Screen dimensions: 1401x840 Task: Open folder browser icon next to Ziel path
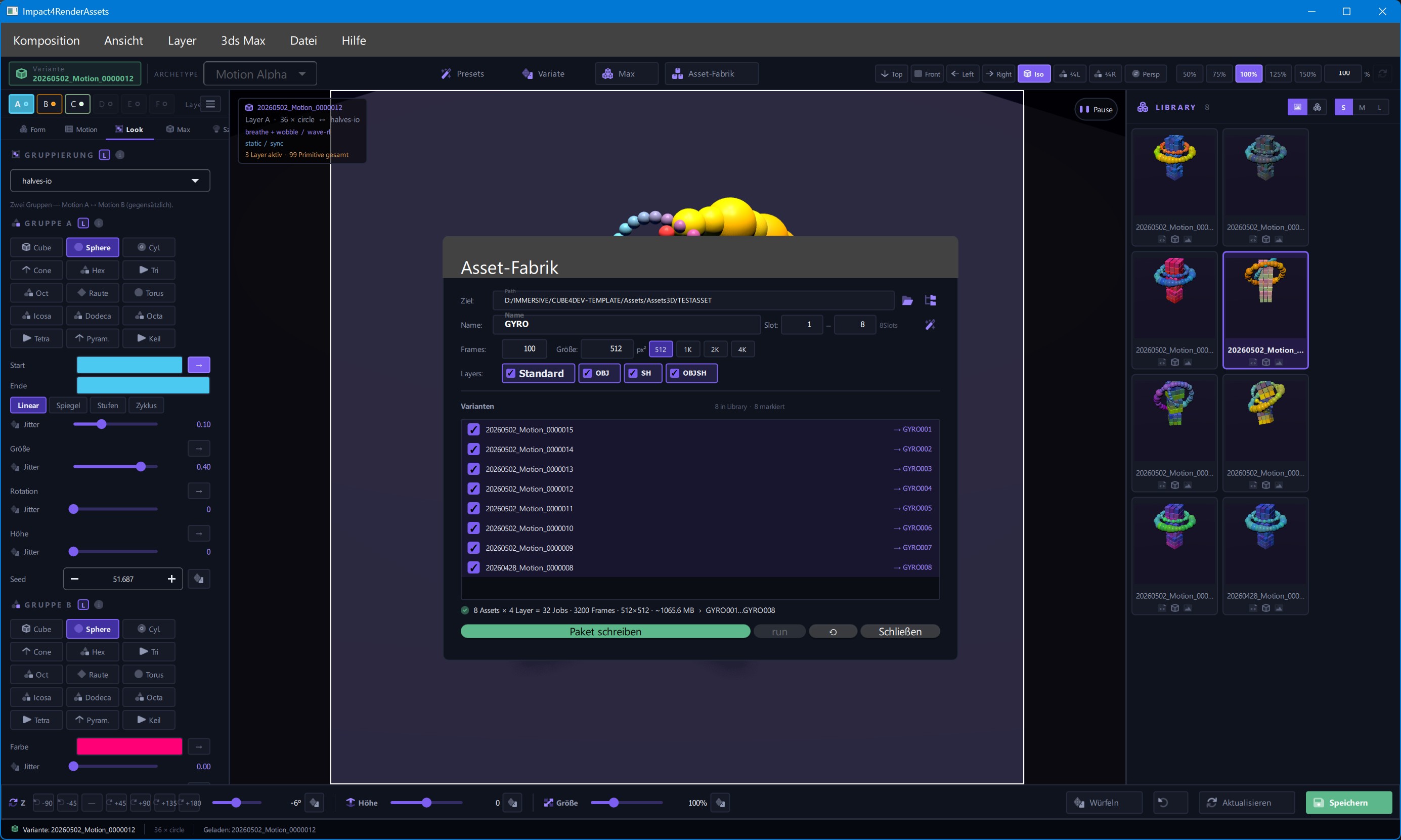[x=907, y=300]
